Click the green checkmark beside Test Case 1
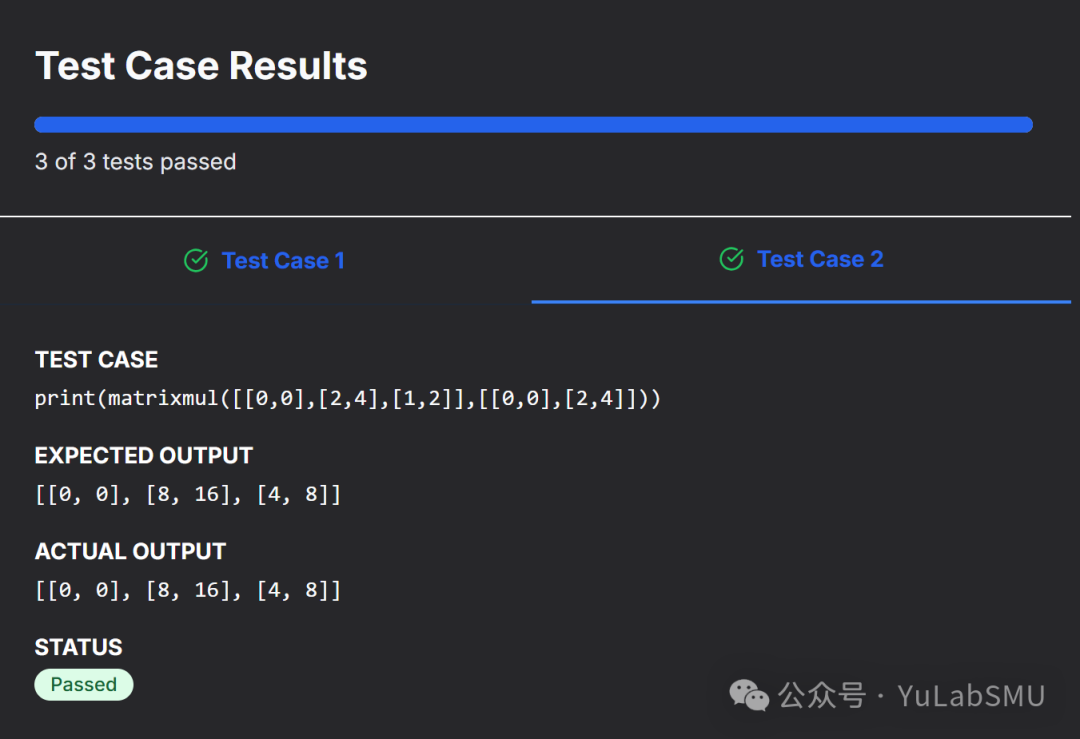 [196, 261]
